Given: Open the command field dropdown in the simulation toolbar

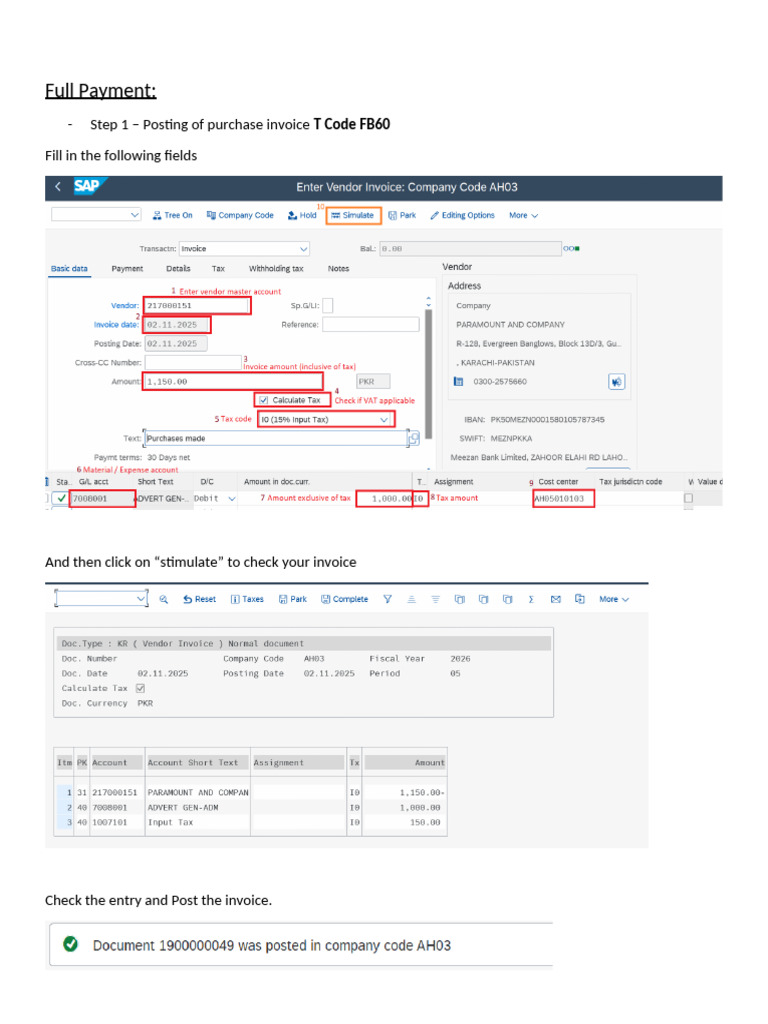Looking at the screenshot, I should 141,599.
